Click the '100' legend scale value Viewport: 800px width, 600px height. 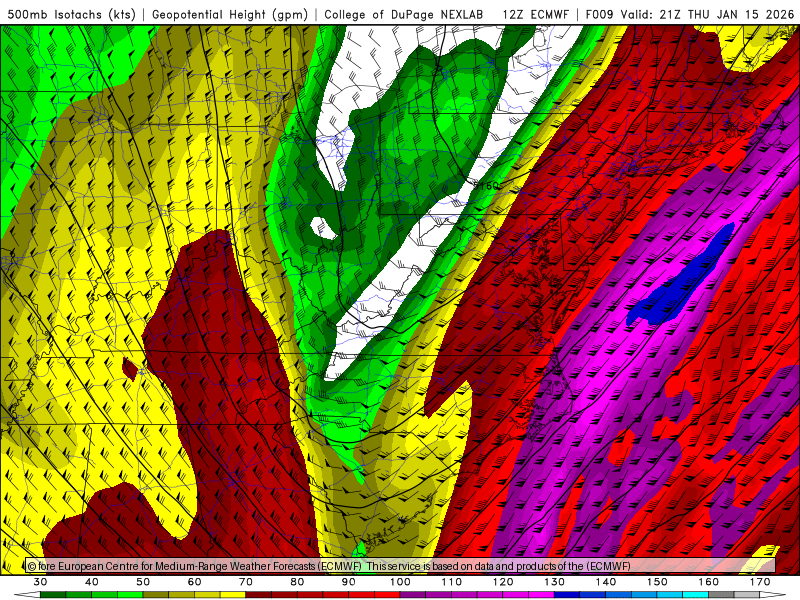401,582
